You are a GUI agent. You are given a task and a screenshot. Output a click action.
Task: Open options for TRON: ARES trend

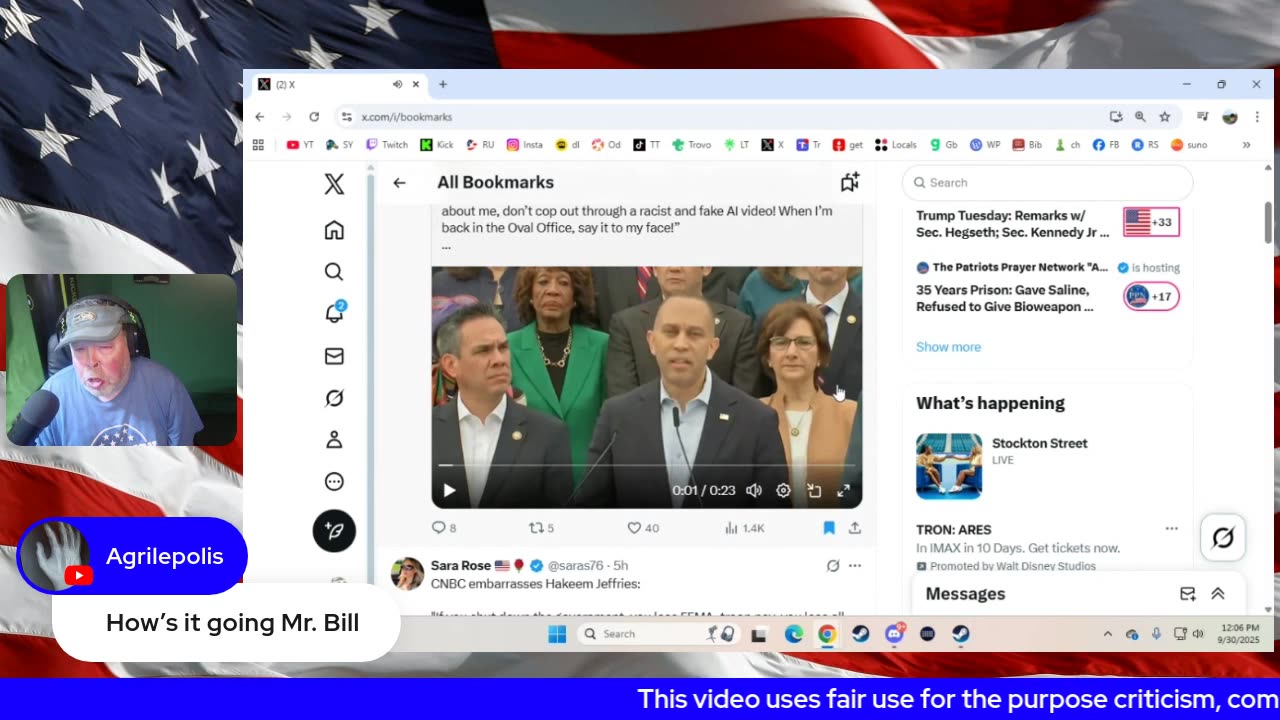(1172, 529)
